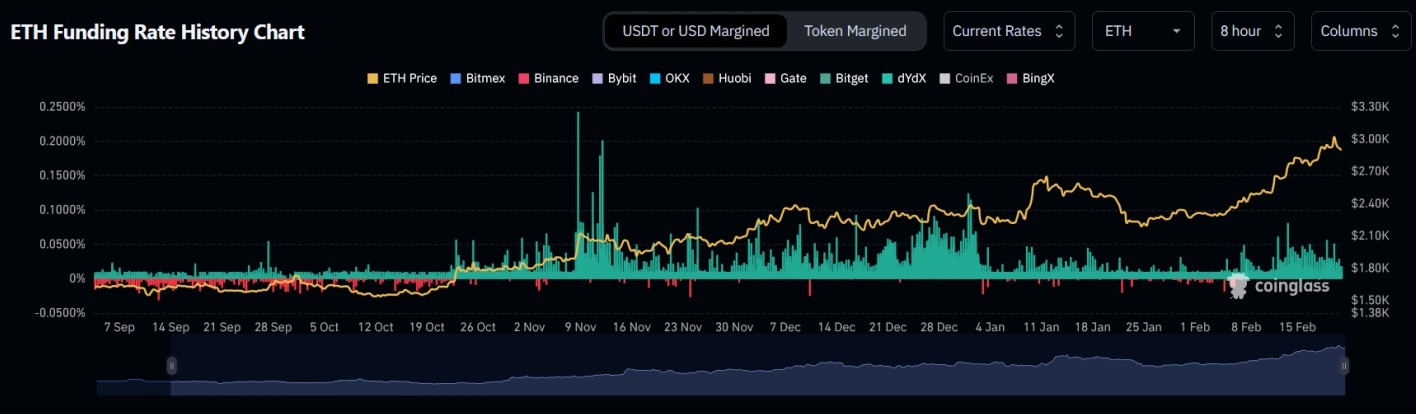Click the 0% funding rate axis label
The image size is (1416, 414).
pyautogui.click(x=77, y=279)
